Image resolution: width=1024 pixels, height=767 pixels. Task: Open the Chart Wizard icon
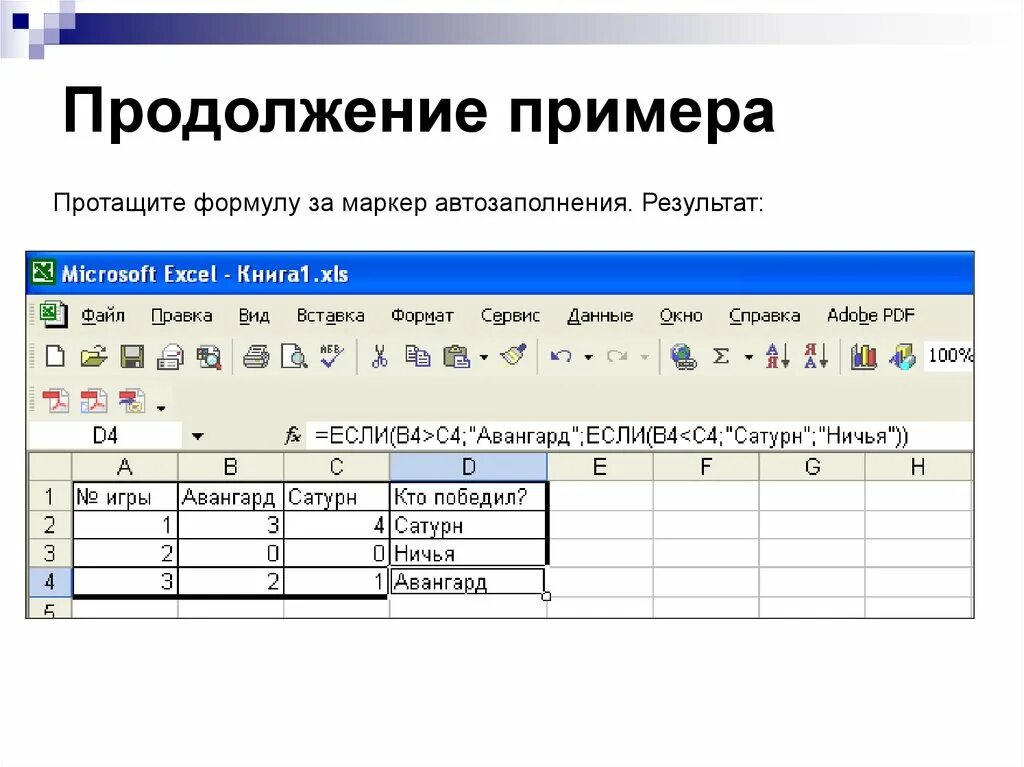coord(863,357)
